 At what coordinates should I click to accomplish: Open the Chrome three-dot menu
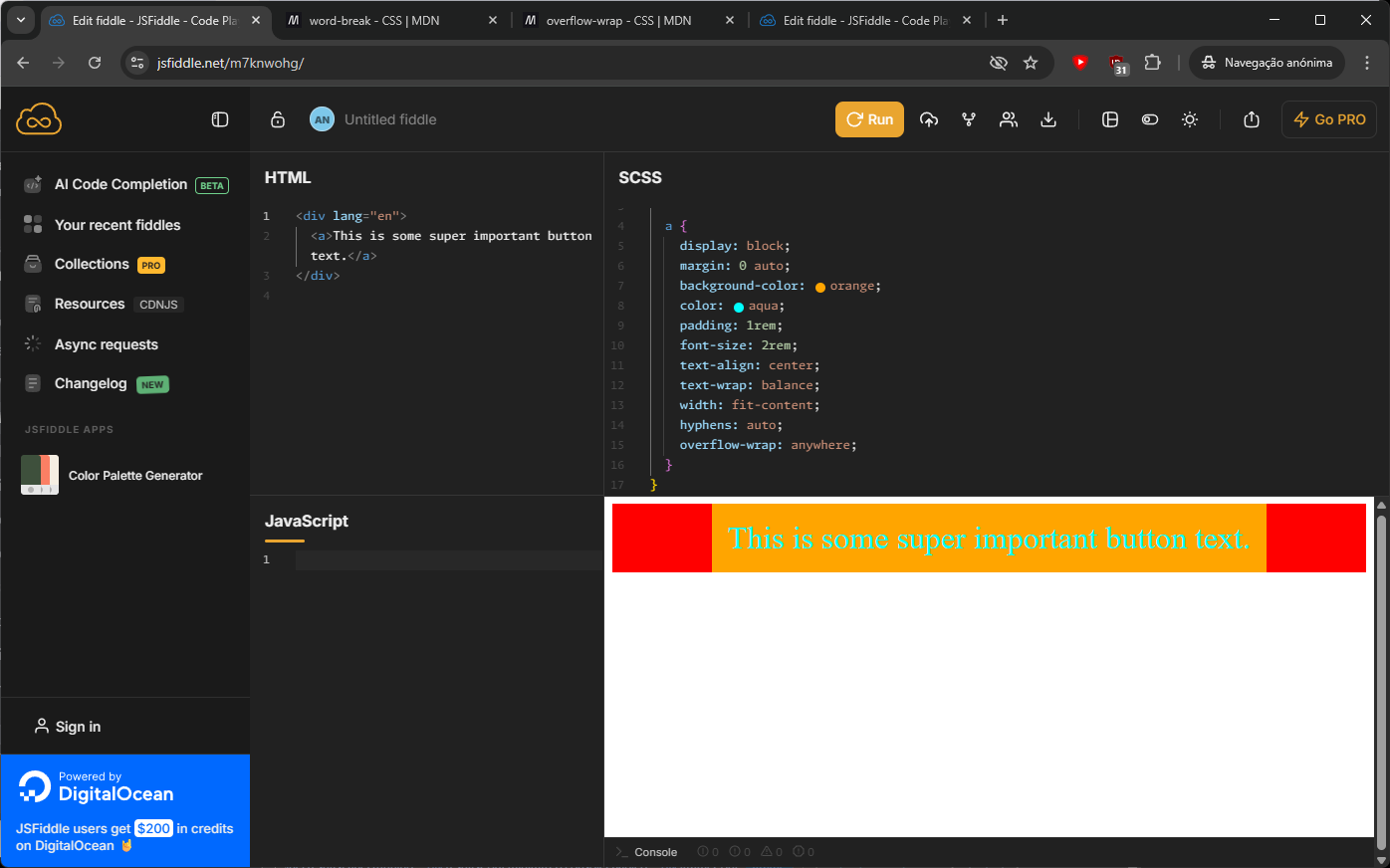(x=1367, y=63)
